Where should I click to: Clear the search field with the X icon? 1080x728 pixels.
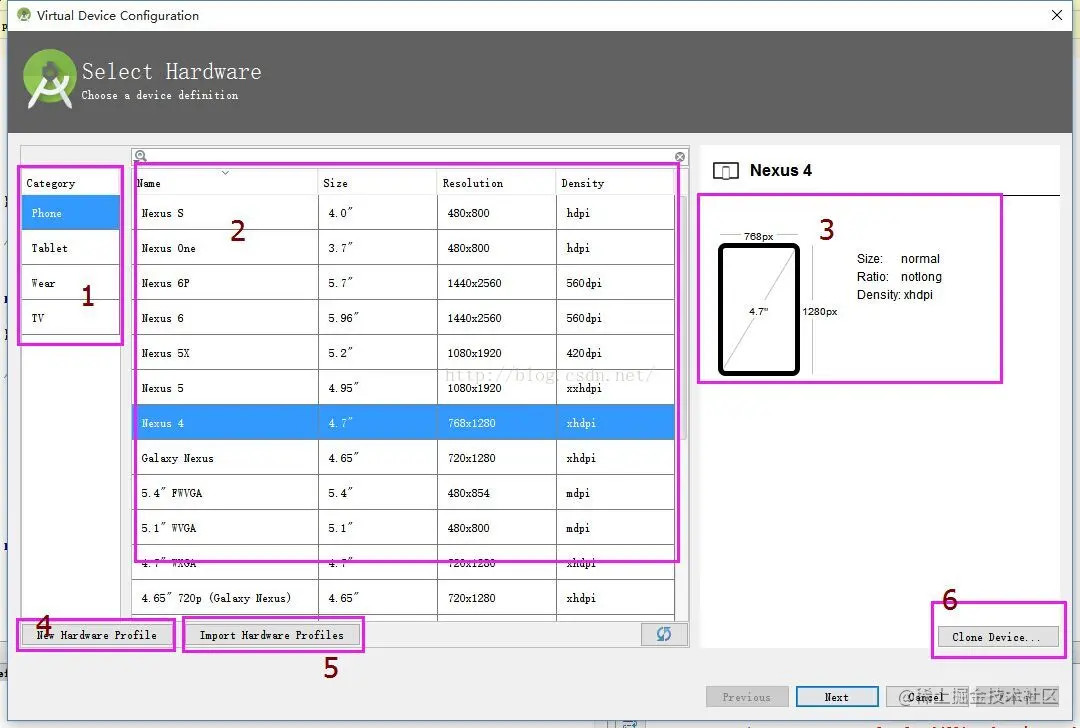pos(680,156)
